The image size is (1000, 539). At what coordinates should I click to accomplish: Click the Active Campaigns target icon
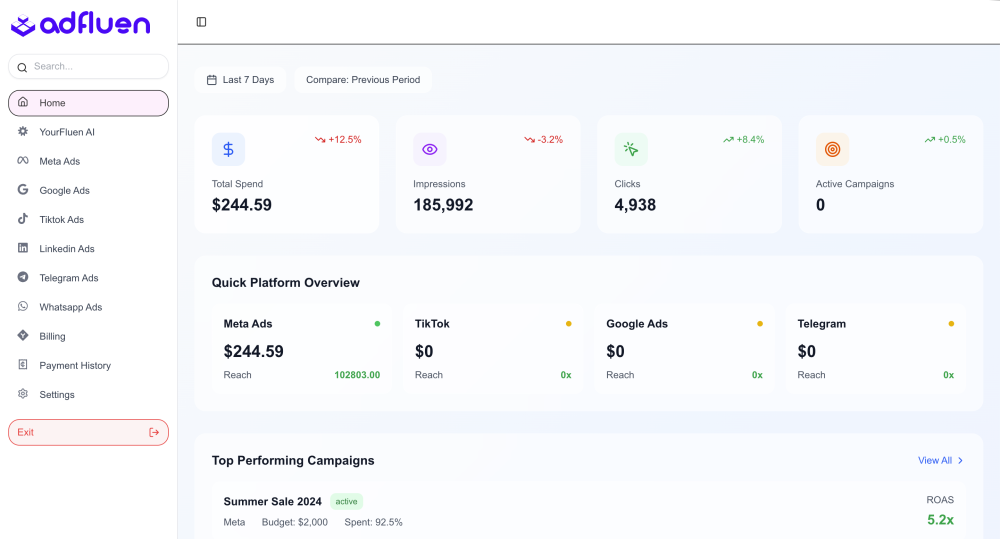832,149
